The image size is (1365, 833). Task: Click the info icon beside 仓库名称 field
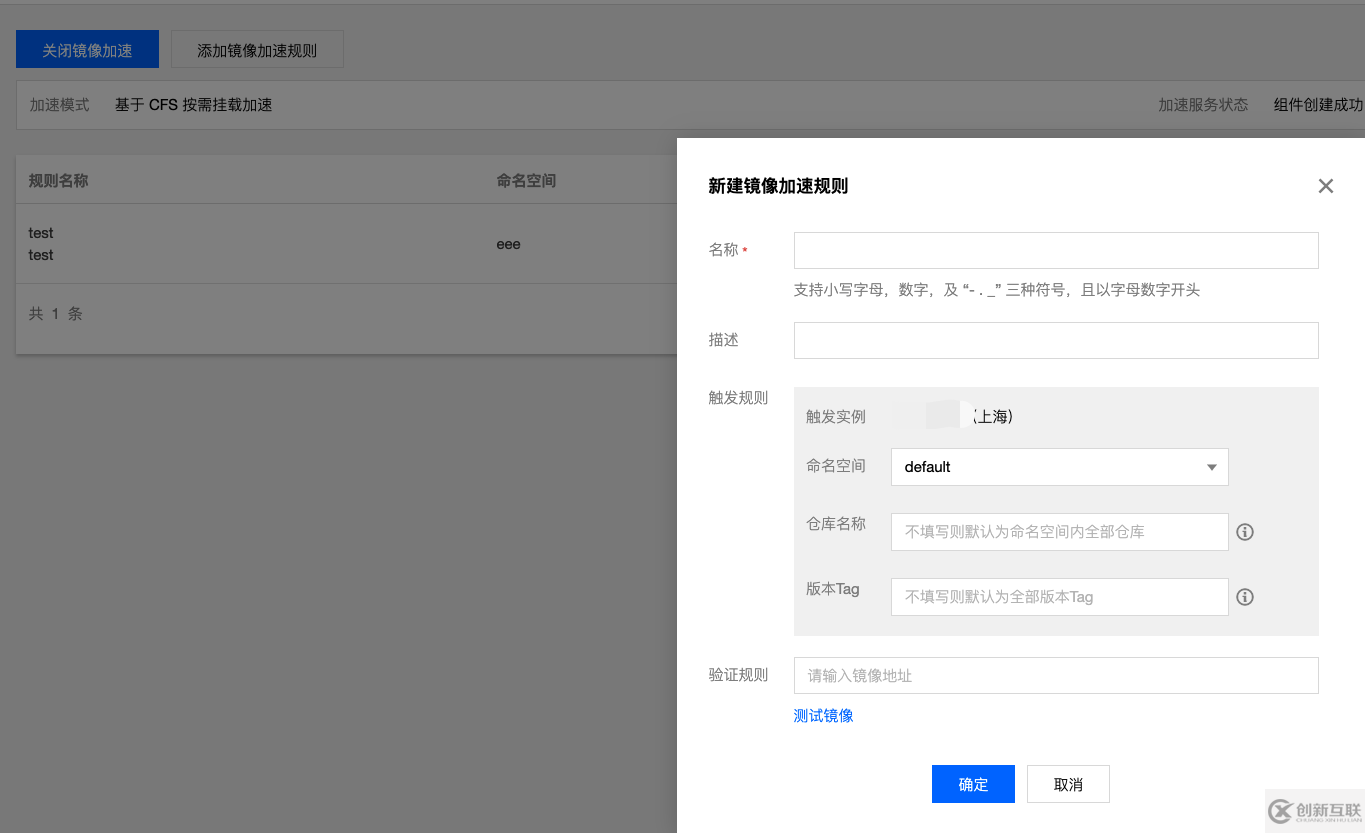(x=1245, y=531)
